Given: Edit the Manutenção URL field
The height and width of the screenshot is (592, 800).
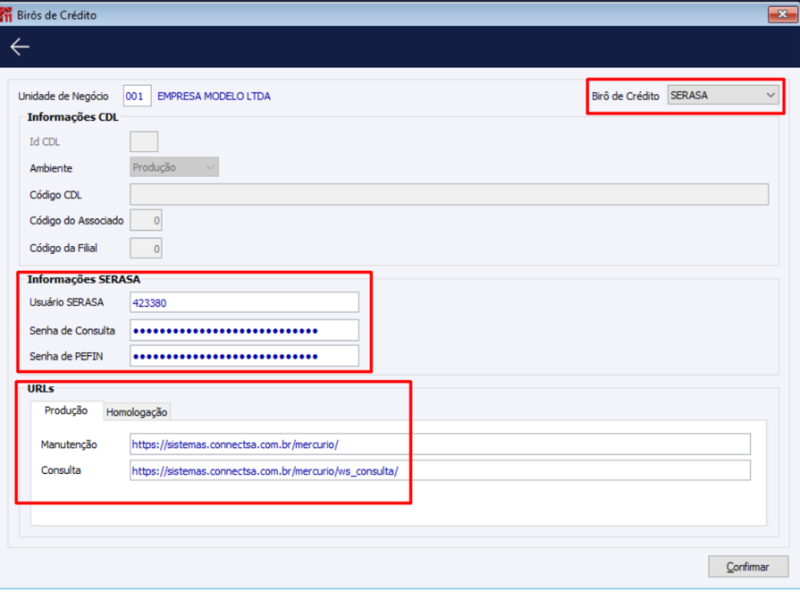Looking at the screenshot, I should pos(440,444).
